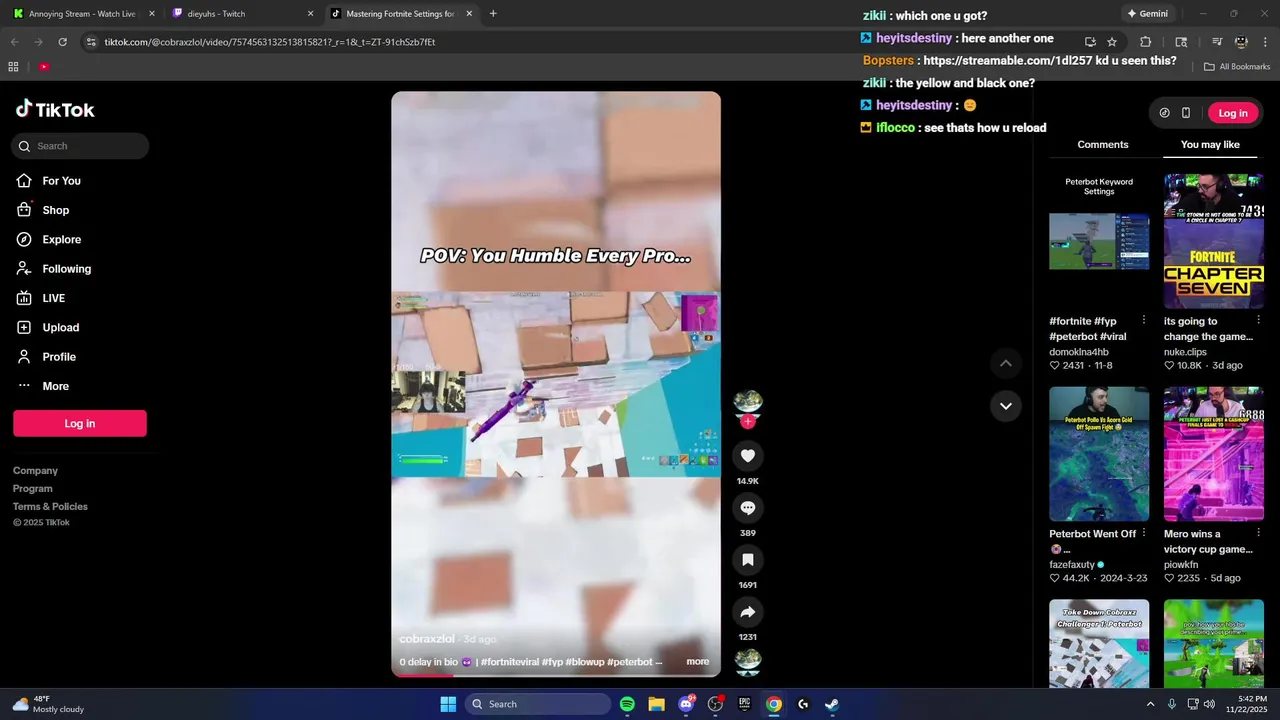This screenshot has height=720, width=1280.
Task: Open Peterbot Went Off video thumbnail
Action: point(1099,454)
